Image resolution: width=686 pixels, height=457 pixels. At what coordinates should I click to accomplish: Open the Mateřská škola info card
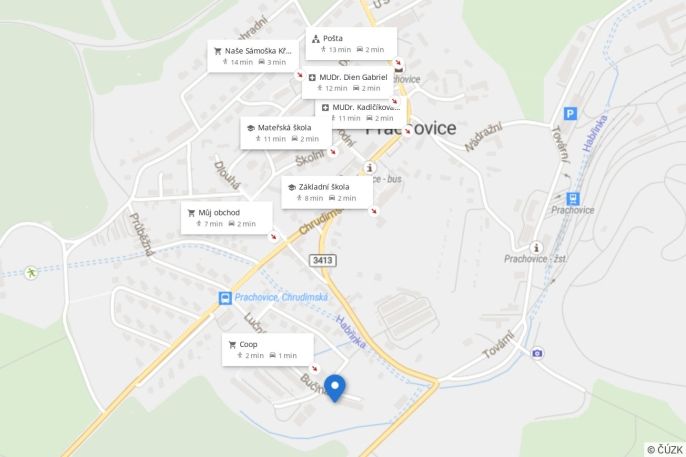pos(286,133)
